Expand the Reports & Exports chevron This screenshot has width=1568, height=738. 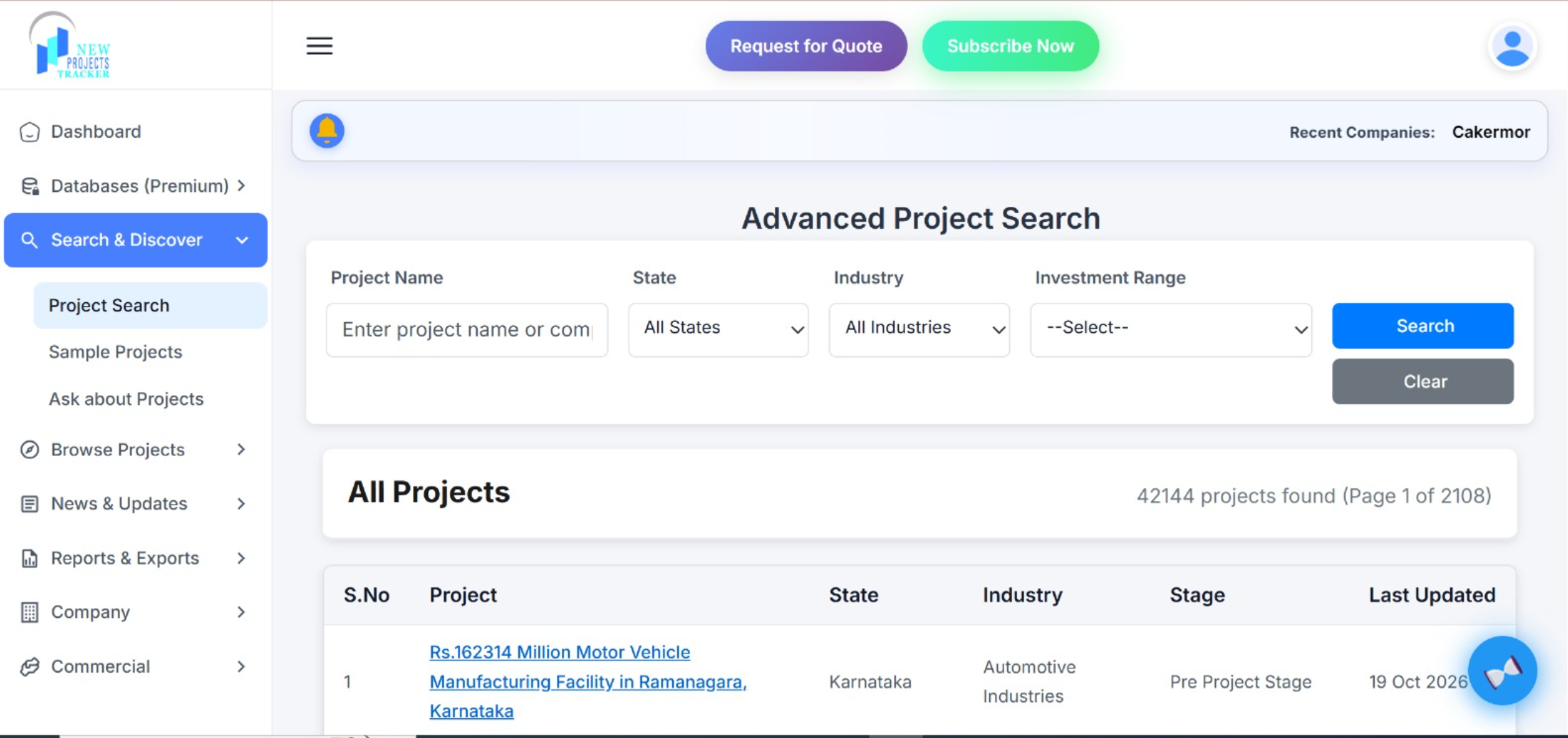[241, 558]
